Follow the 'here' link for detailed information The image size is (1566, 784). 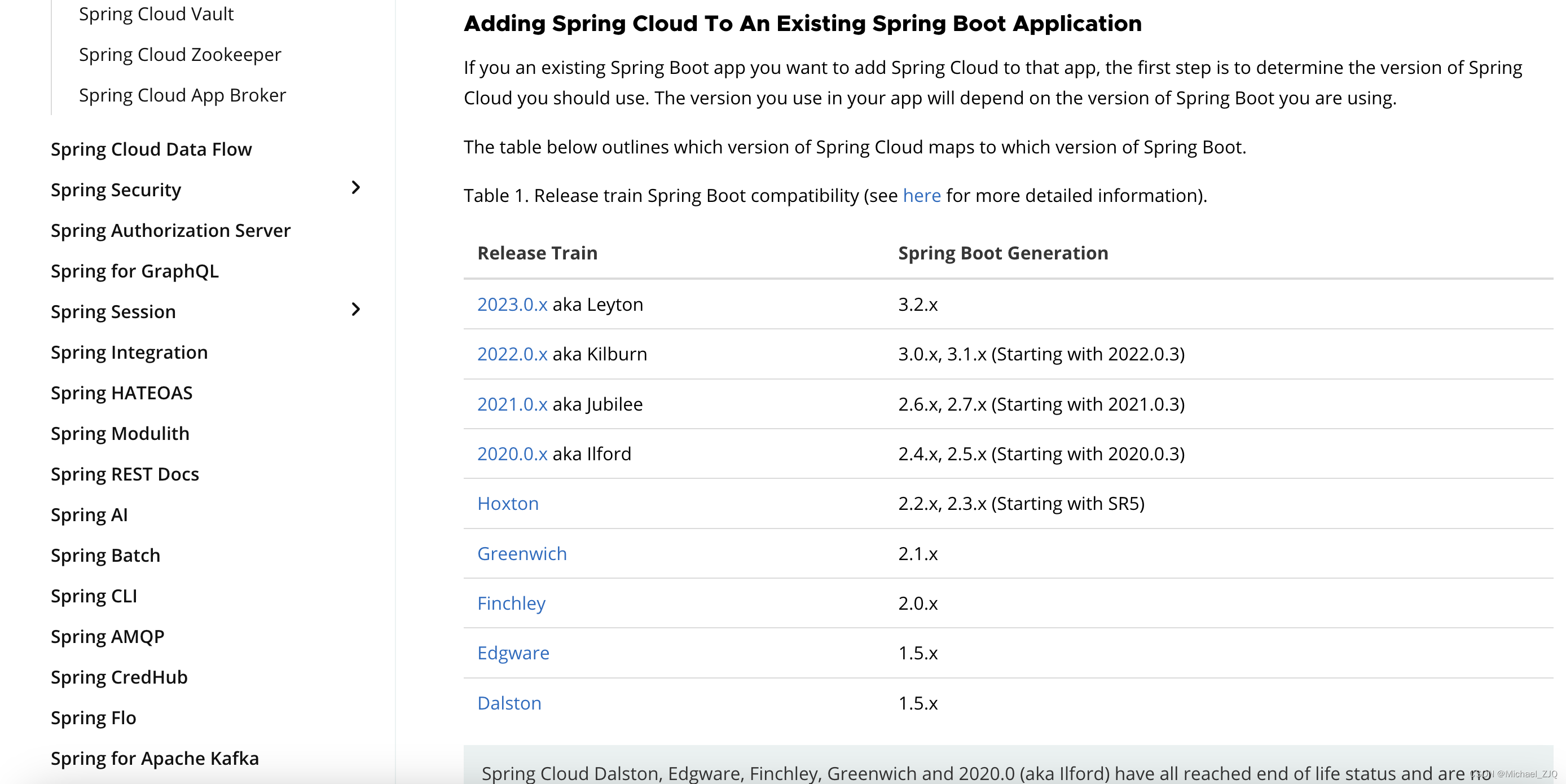click(922, 196)
